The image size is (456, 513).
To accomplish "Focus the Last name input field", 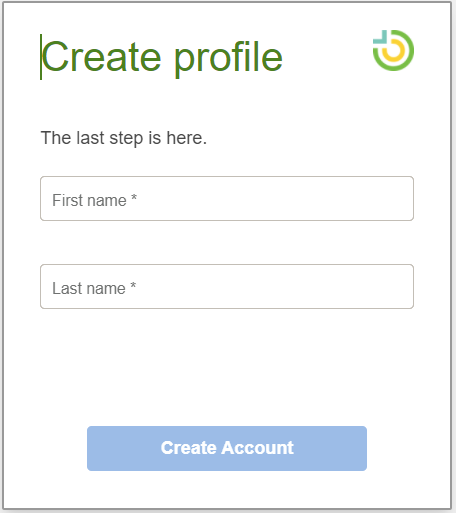I will (227, 286).
